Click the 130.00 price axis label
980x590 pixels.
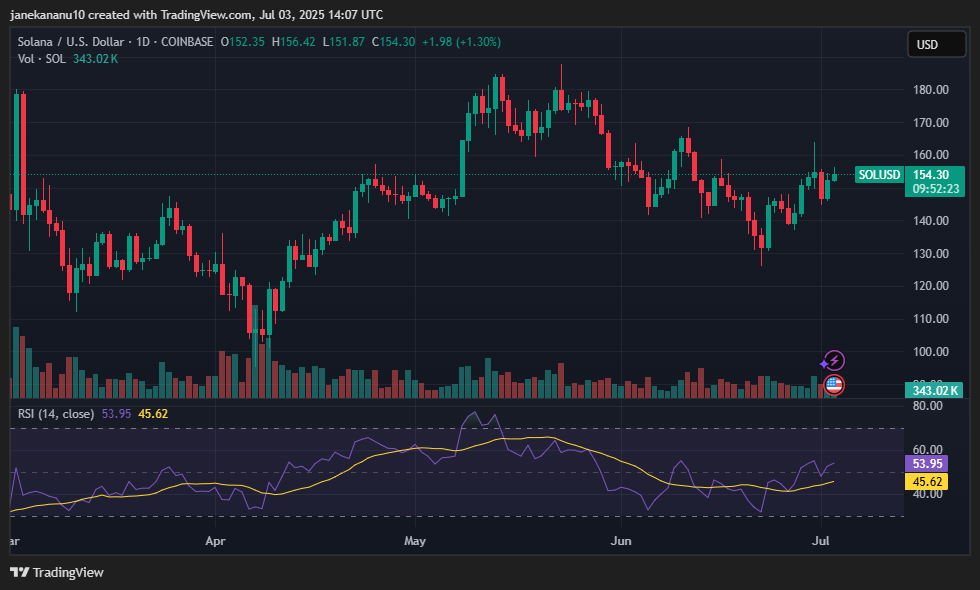(931, 254)
